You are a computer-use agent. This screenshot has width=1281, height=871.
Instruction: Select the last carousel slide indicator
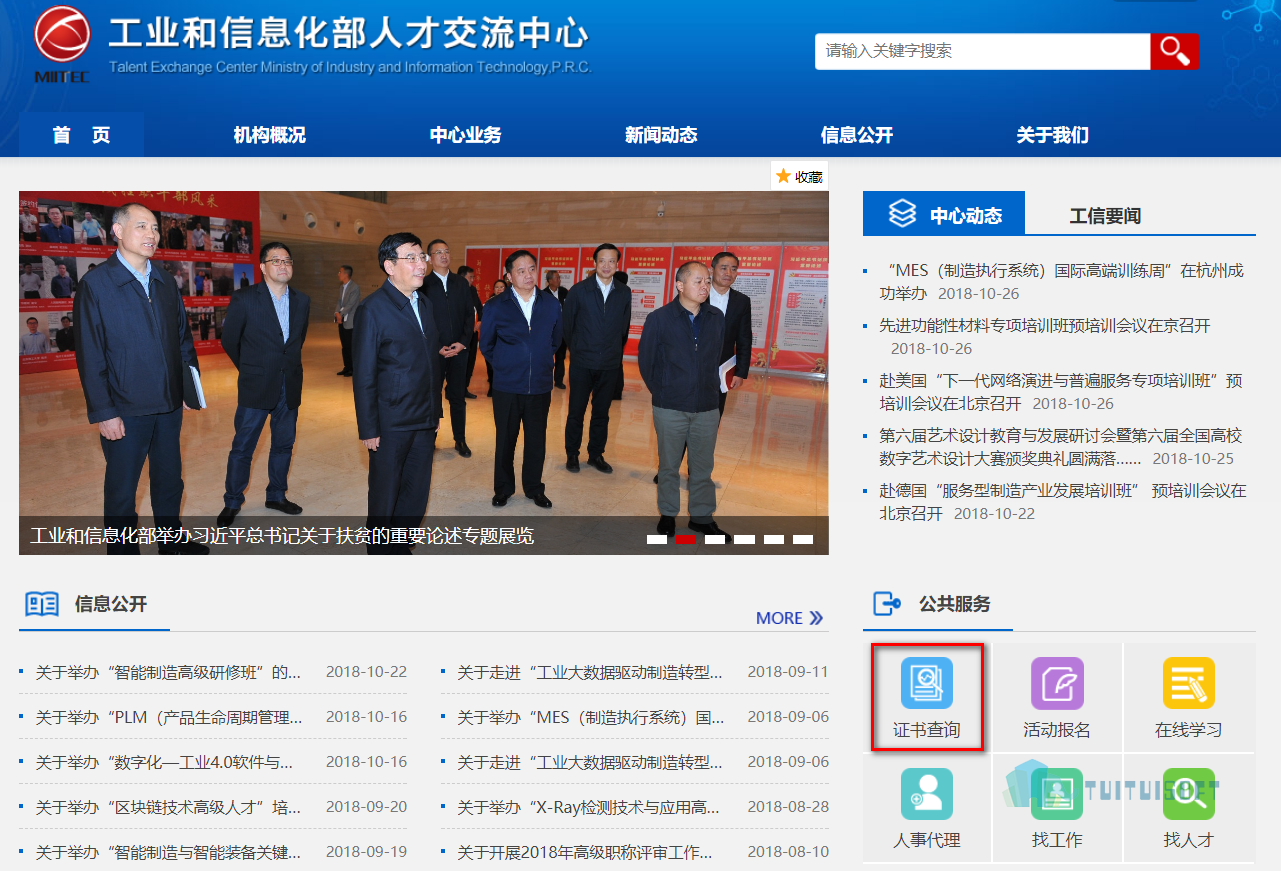coord(803,539)
